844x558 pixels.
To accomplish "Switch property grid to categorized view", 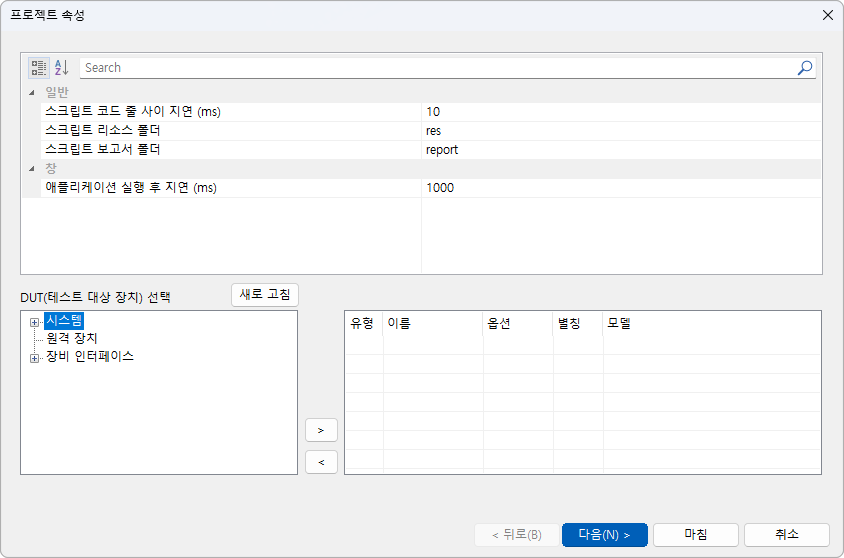I will point(39,68).
